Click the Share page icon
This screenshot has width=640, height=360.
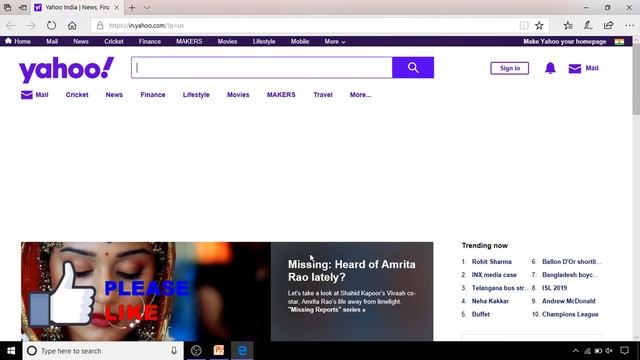[608, 25]
